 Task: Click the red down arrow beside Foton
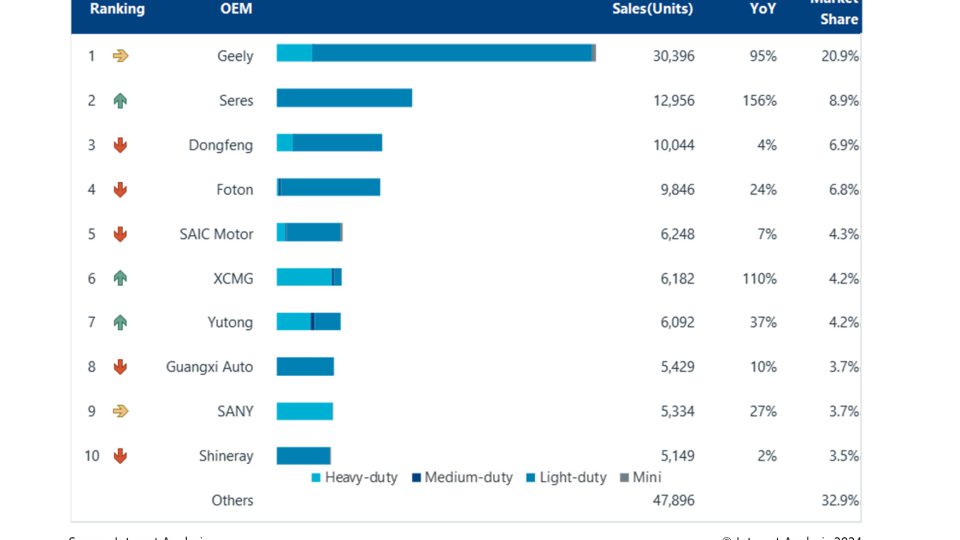121,190
